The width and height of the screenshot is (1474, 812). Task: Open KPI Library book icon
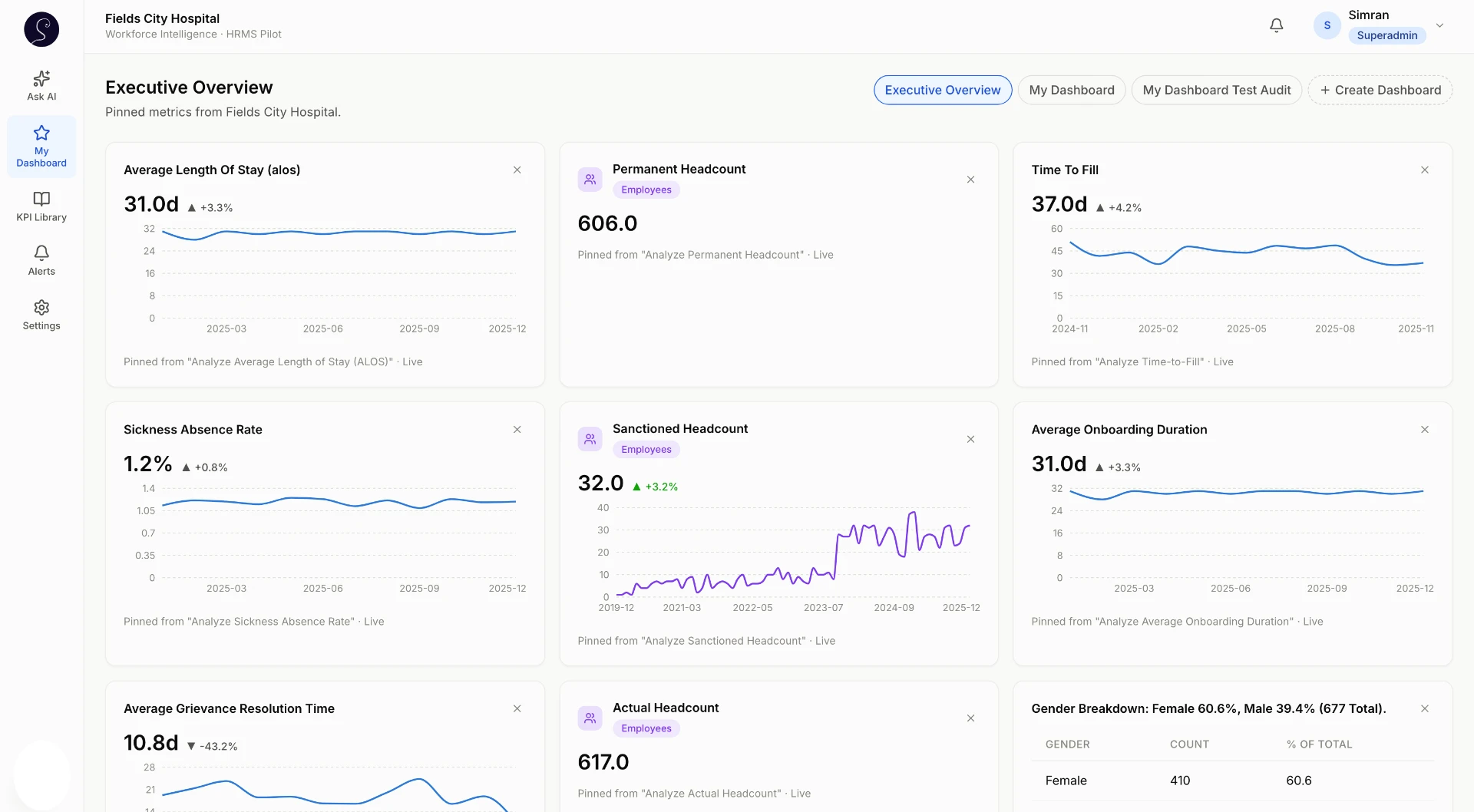coord(41,199)
